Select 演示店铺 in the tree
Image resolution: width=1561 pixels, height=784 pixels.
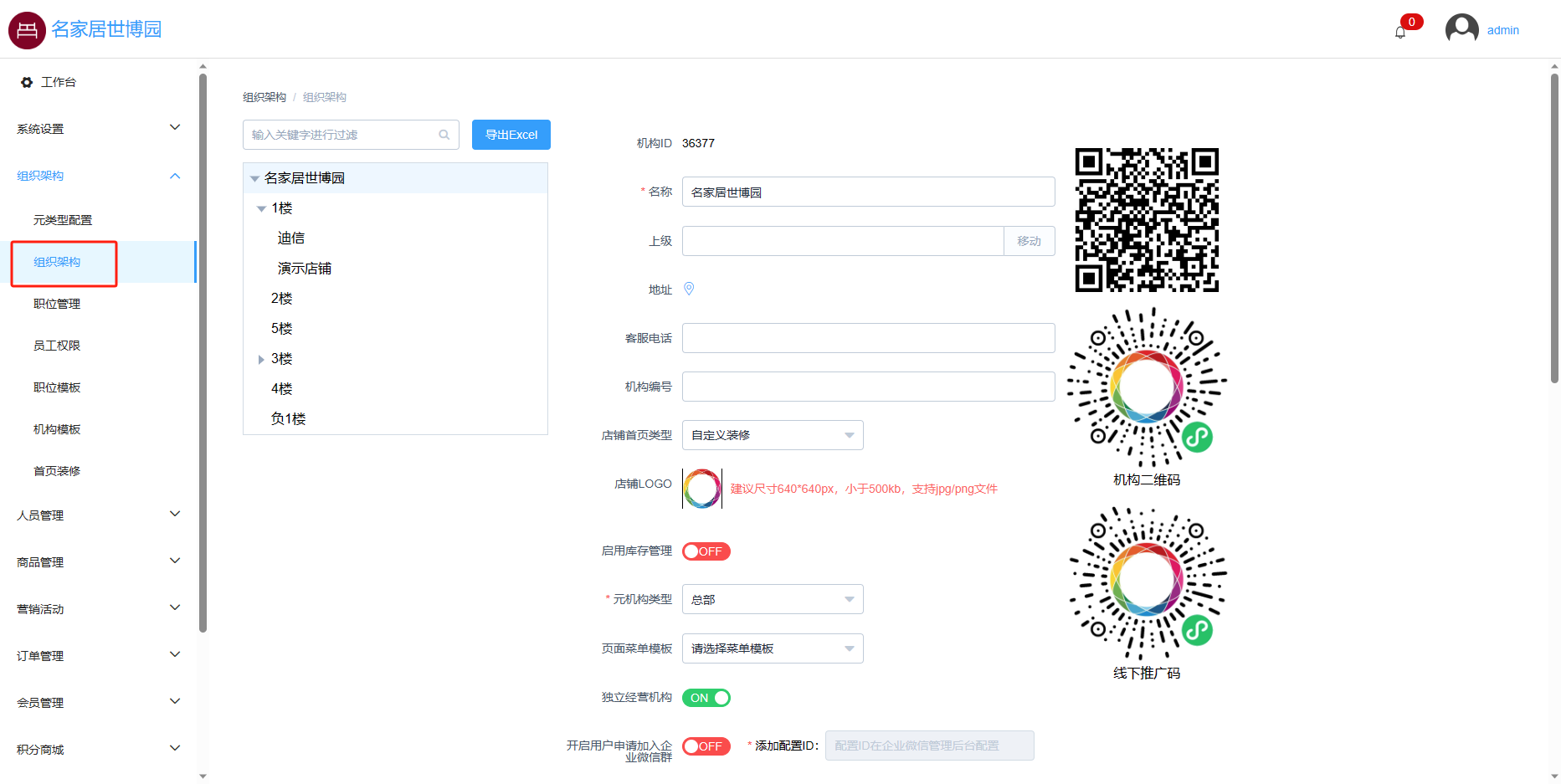tap(305, 269)
